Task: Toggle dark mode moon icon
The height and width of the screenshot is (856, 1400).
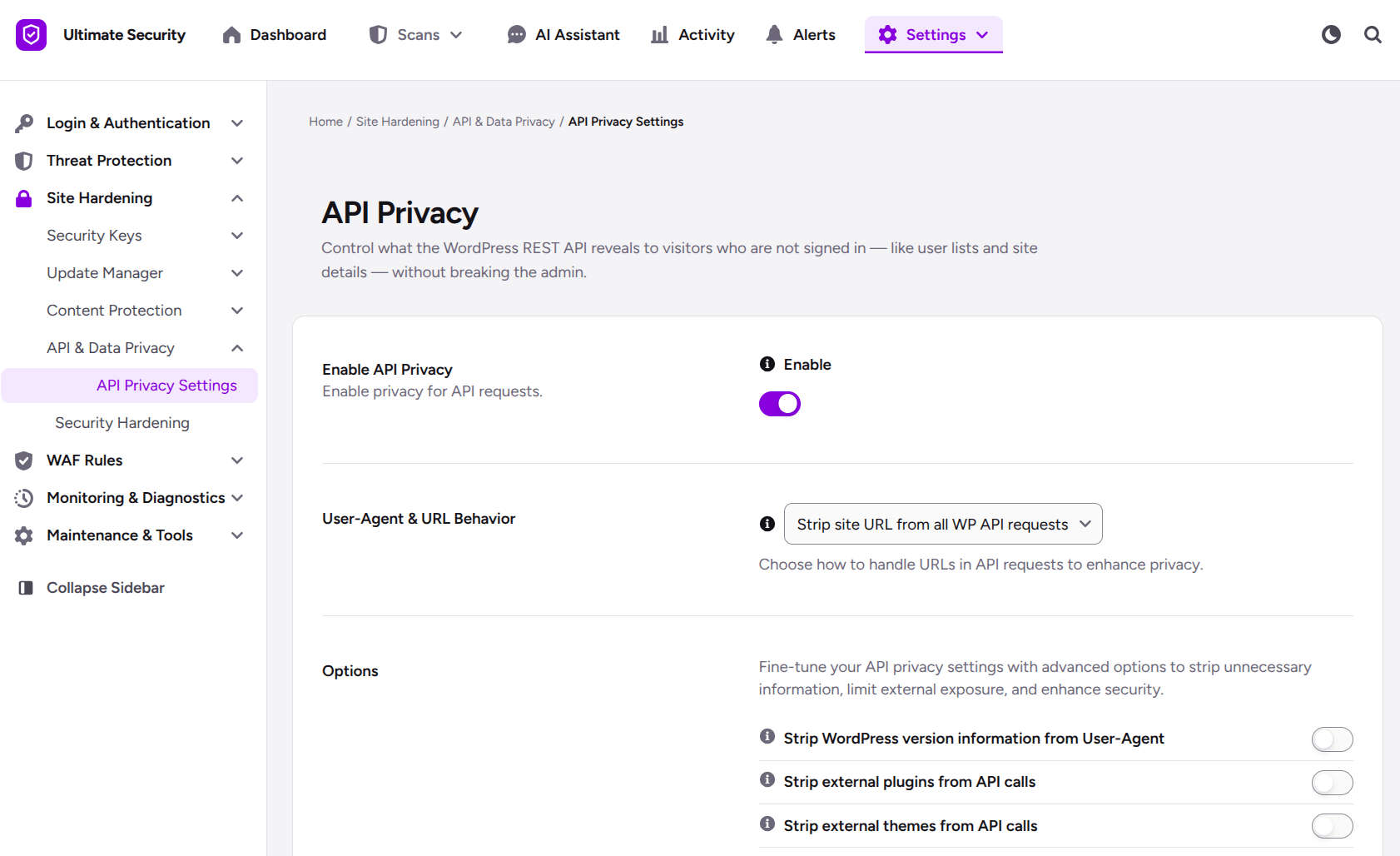Action: tap(1331, 35)
